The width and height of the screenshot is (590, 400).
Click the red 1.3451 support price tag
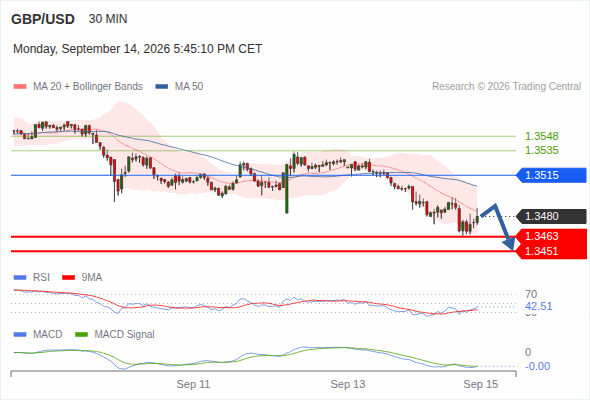552,251
